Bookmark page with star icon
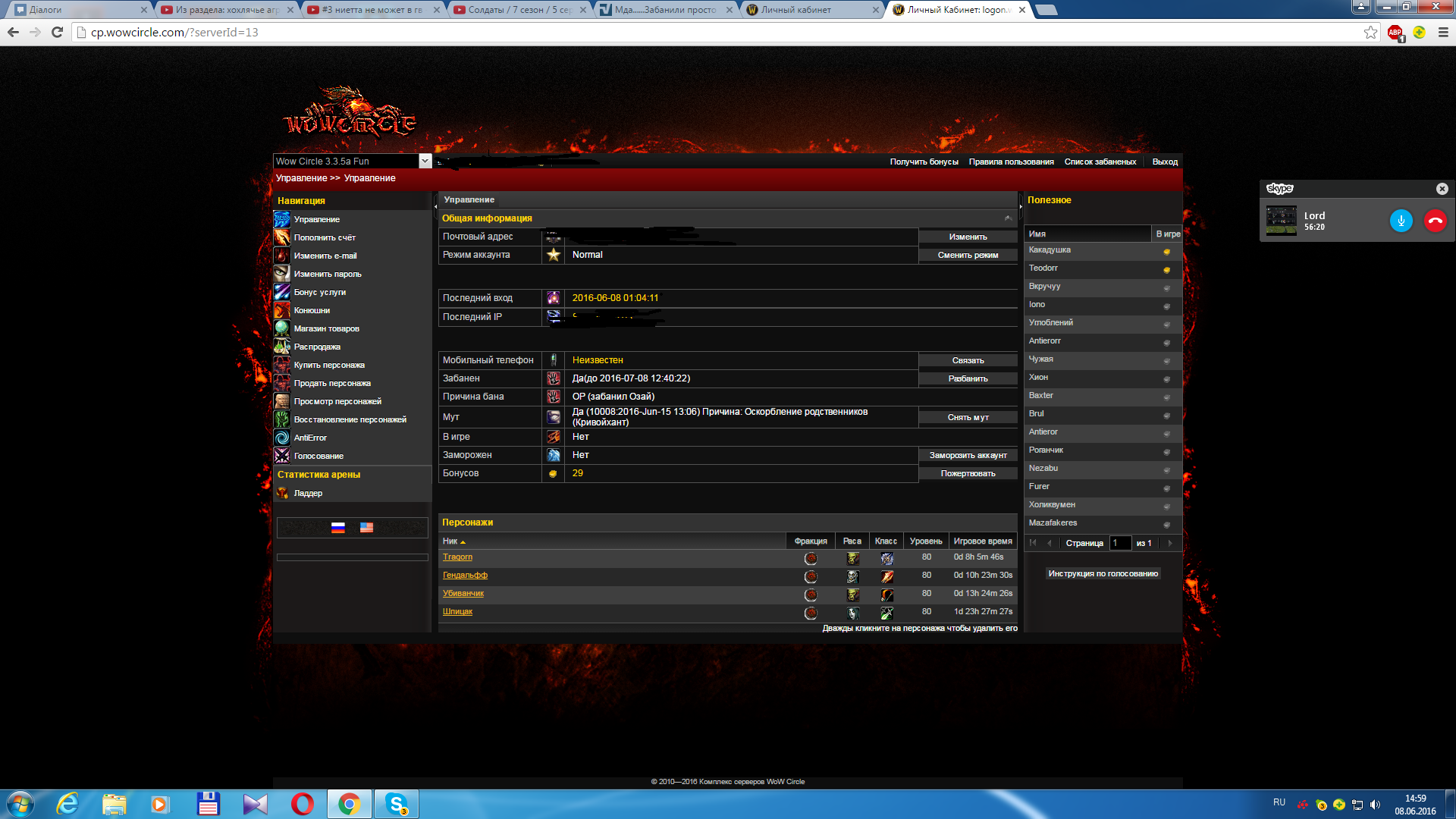This screenshot has width=1456, height=819. click(x=1370, y=32)
